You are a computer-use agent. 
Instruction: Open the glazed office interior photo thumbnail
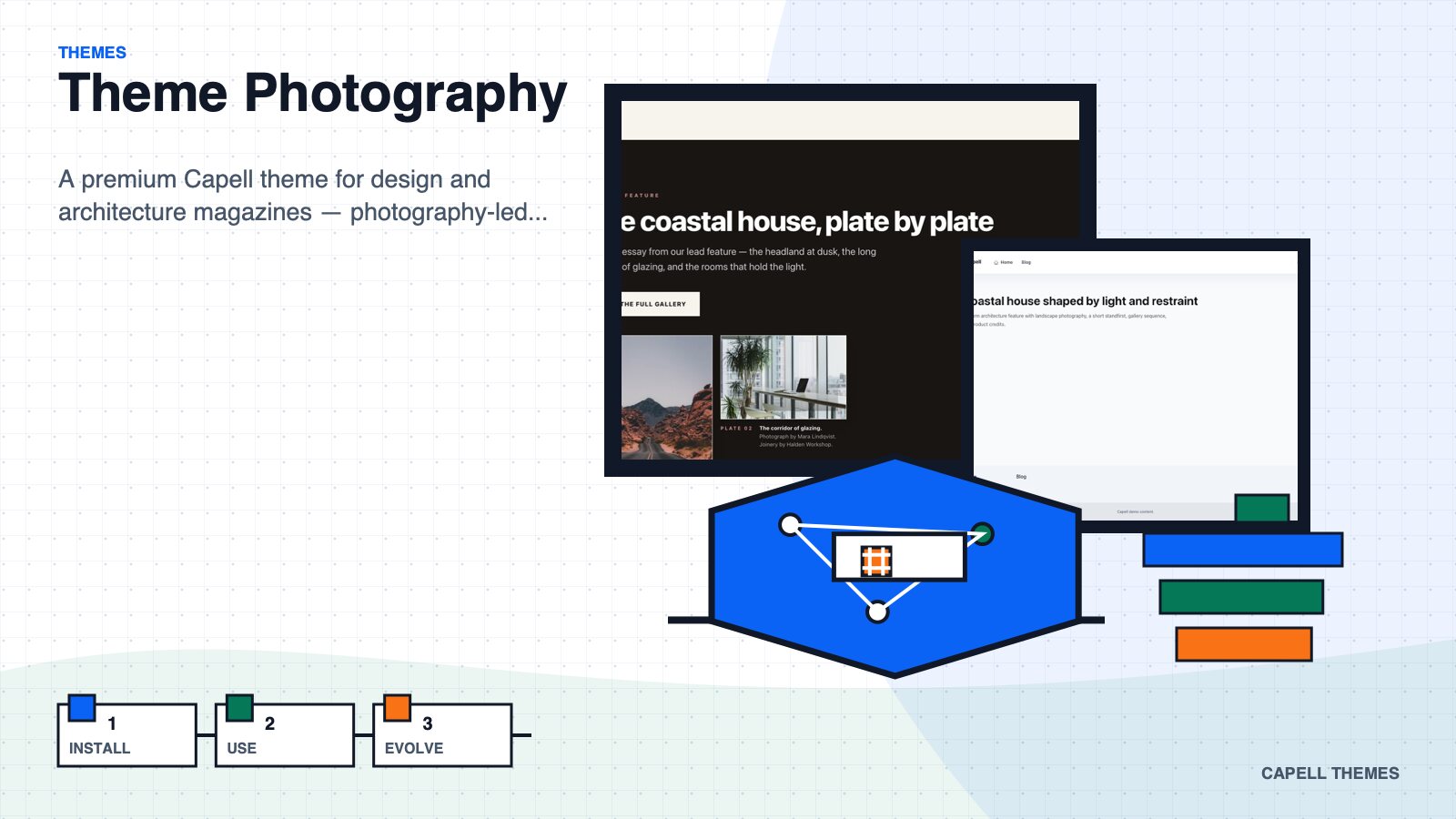pos(784,378)
